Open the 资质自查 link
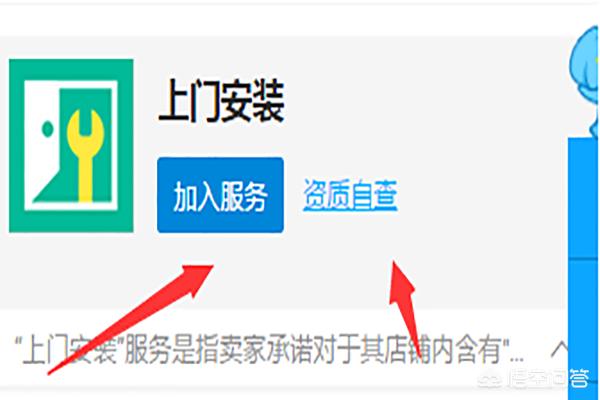The width and height of the screenshot is (600, 400). (x=351, y=195)
